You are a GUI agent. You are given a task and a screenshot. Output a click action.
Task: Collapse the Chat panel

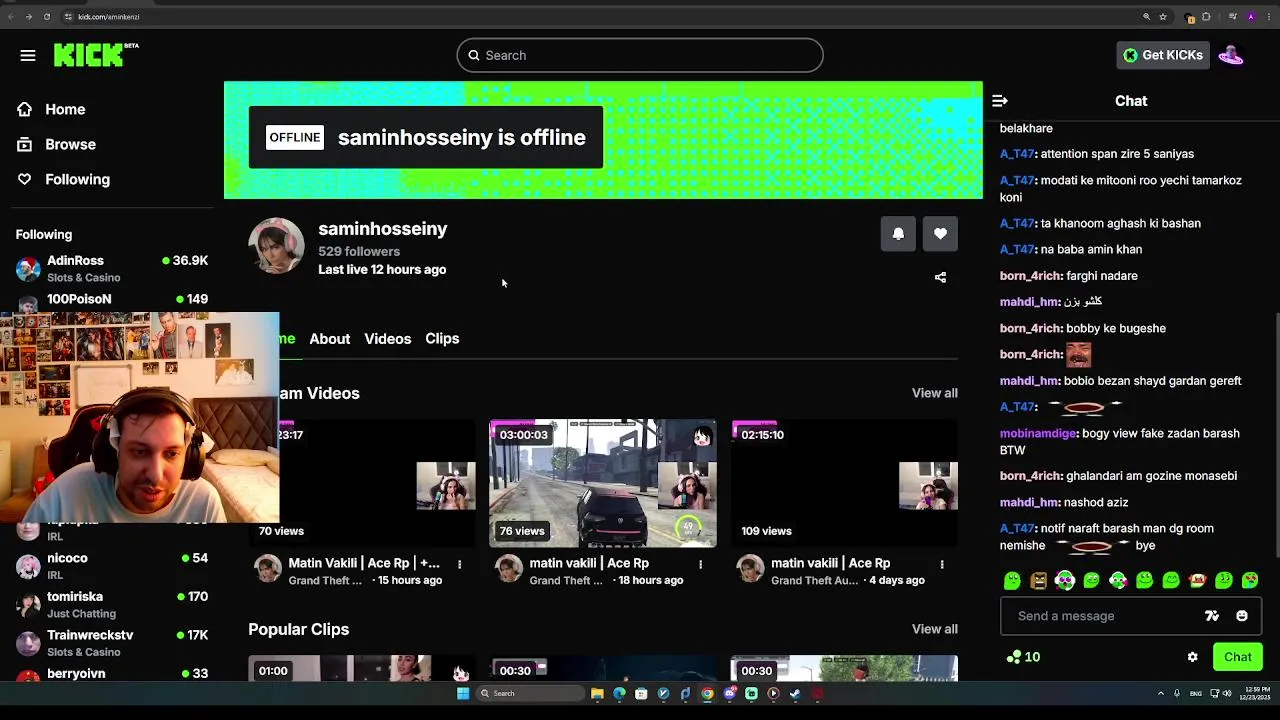(x=999, y=101)
